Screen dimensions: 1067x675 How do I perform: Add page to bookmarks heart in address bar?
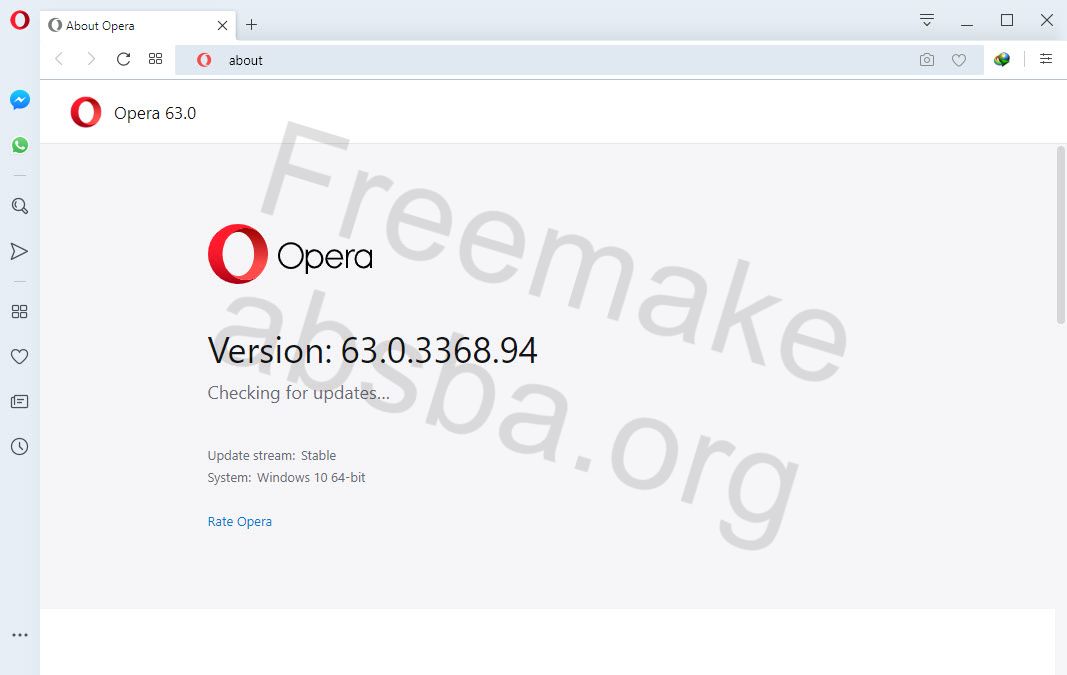pos(959,60)
